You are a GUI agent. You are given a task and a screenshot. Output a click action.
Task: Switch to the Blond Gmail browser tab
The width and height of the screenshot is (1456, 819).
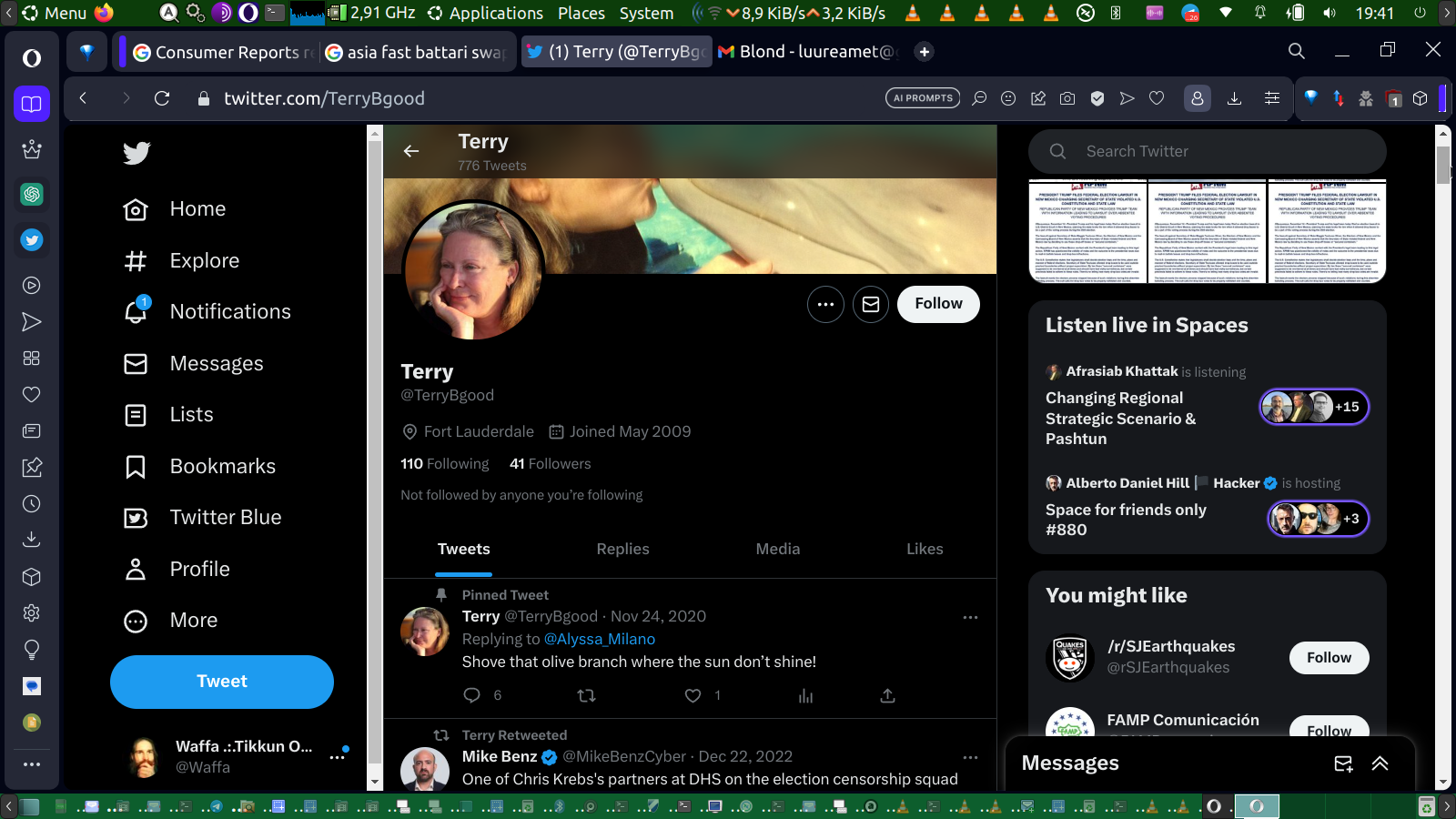pos(808,52)
